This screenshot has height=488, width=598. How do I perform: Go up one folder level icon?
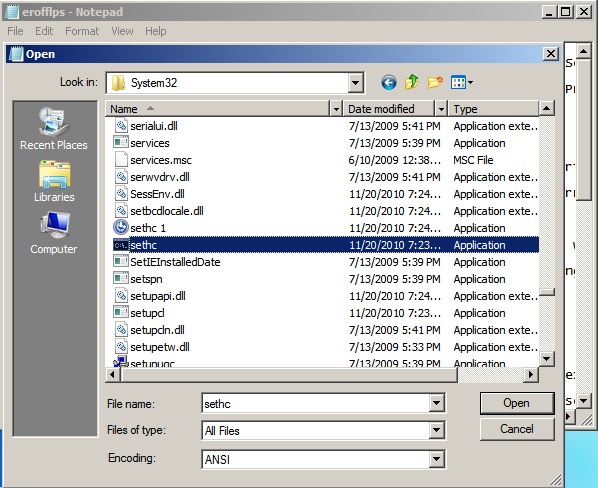[412, 82]
